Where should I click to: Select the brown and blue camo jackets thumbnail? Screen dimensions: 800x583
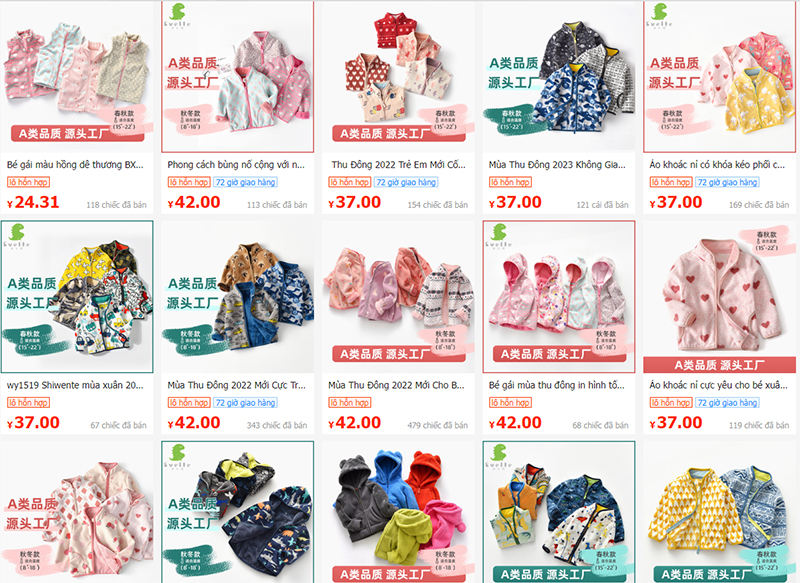237,296
